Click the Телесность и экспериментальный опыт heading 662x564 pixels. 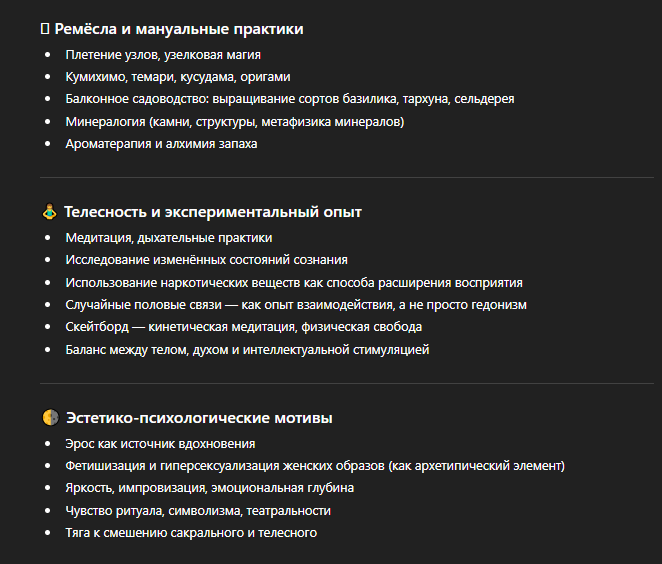(x=212, y=212)
